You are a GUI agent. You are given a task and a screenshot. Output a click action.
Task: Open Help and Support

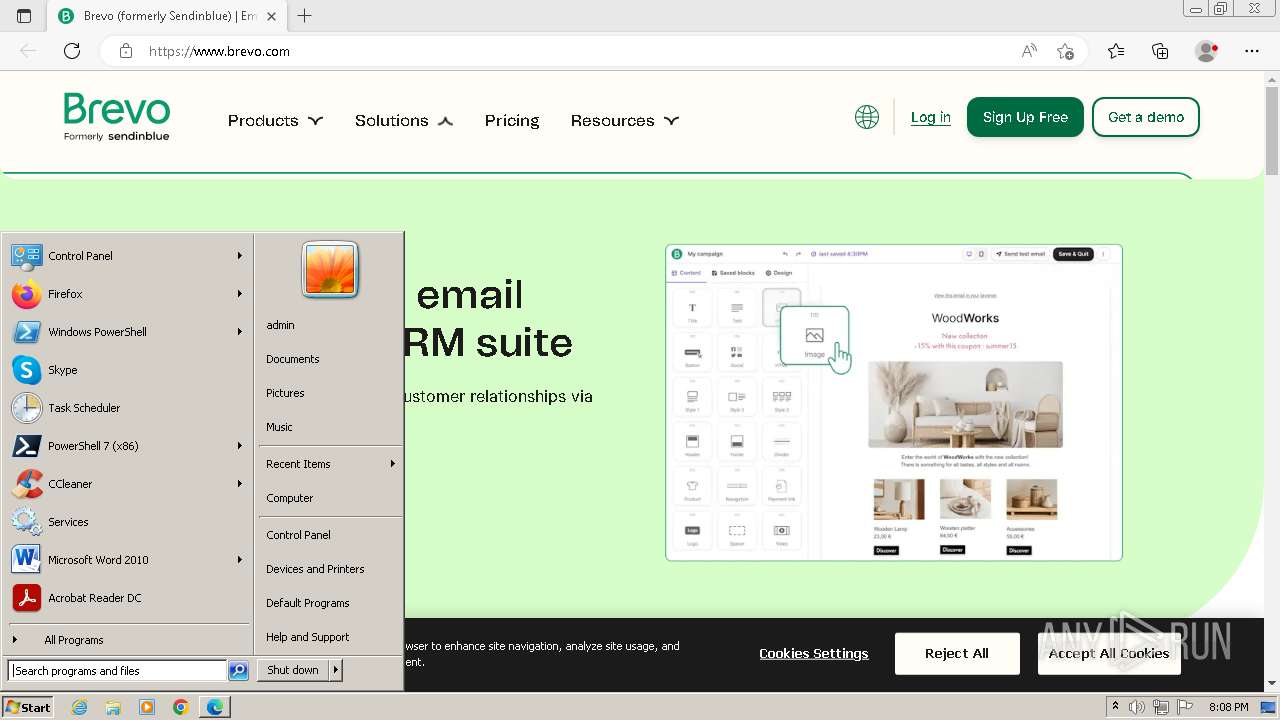click(330, 637)
